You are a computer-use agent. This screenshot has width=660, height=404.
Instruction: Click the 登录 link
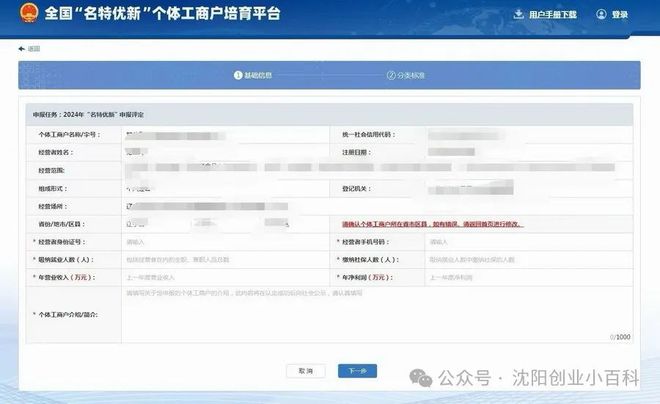coord(620,15)
